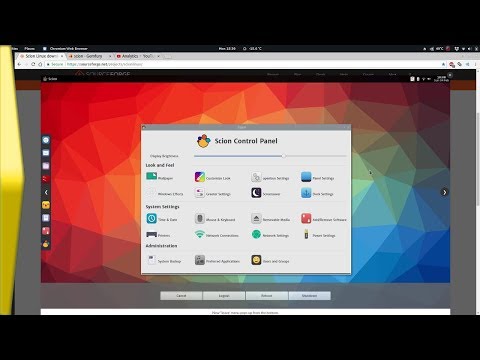The image size is (480, 360).
Task: Open the Network Connections wifi icon
Action: 200,234
